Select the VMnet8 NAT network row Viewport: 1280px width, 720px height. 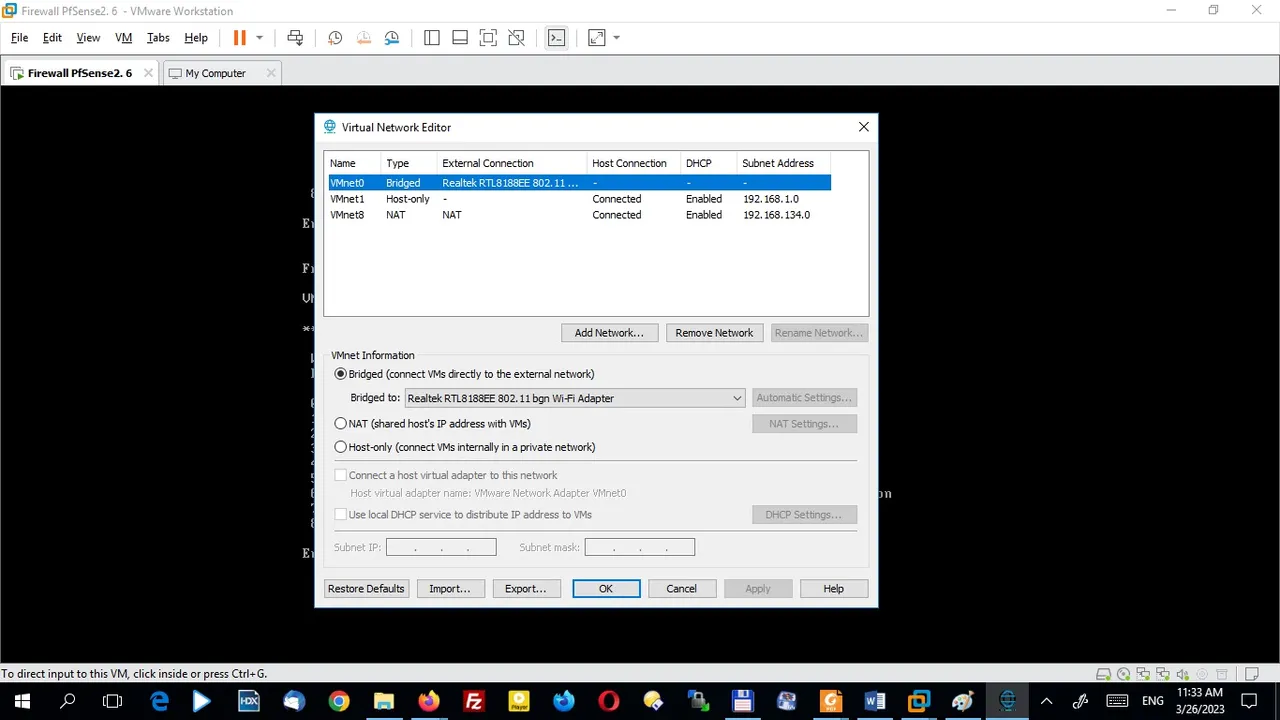point(580,215)
